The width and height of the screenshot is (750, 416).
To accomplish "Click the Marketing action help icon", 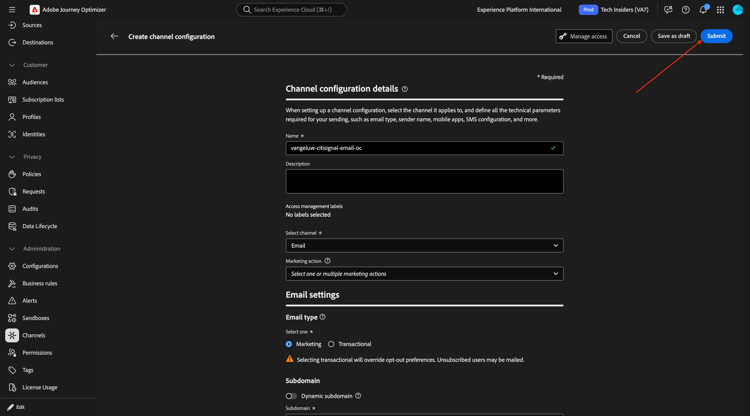I will (x=327, y=261).
